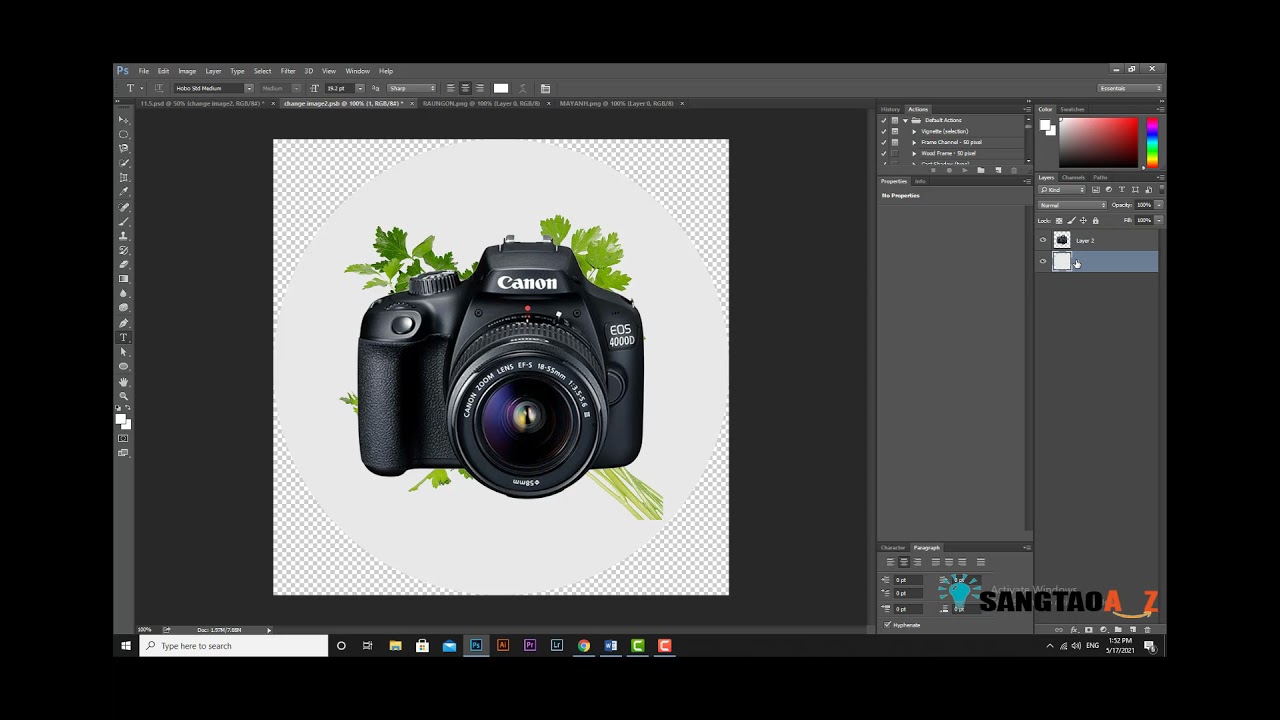The image size is (1280, 720).
Task: Toggle Default Actions set checkmark
Action: pos(884,120)
